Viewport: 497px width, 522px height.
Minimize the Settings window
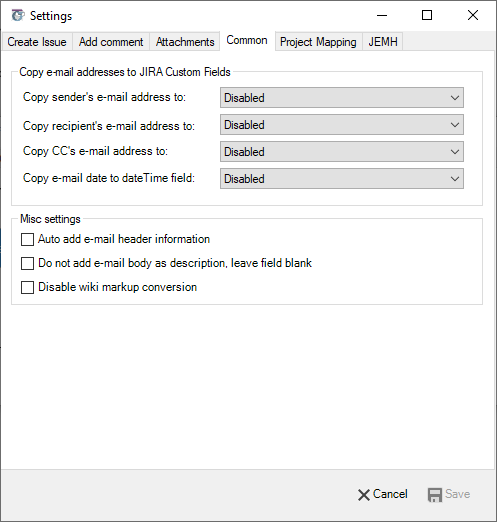click(382, 15)
